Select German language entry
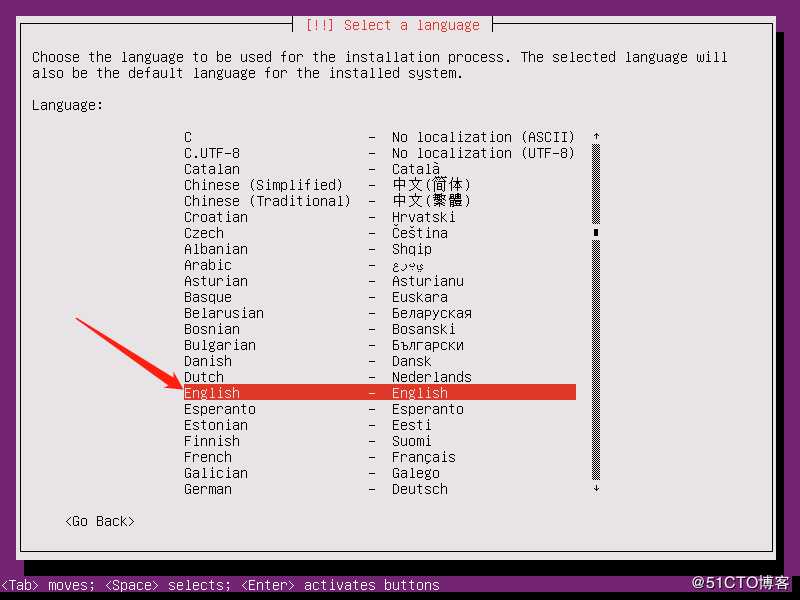The image size is (800, 600). [x=380, y=489]
